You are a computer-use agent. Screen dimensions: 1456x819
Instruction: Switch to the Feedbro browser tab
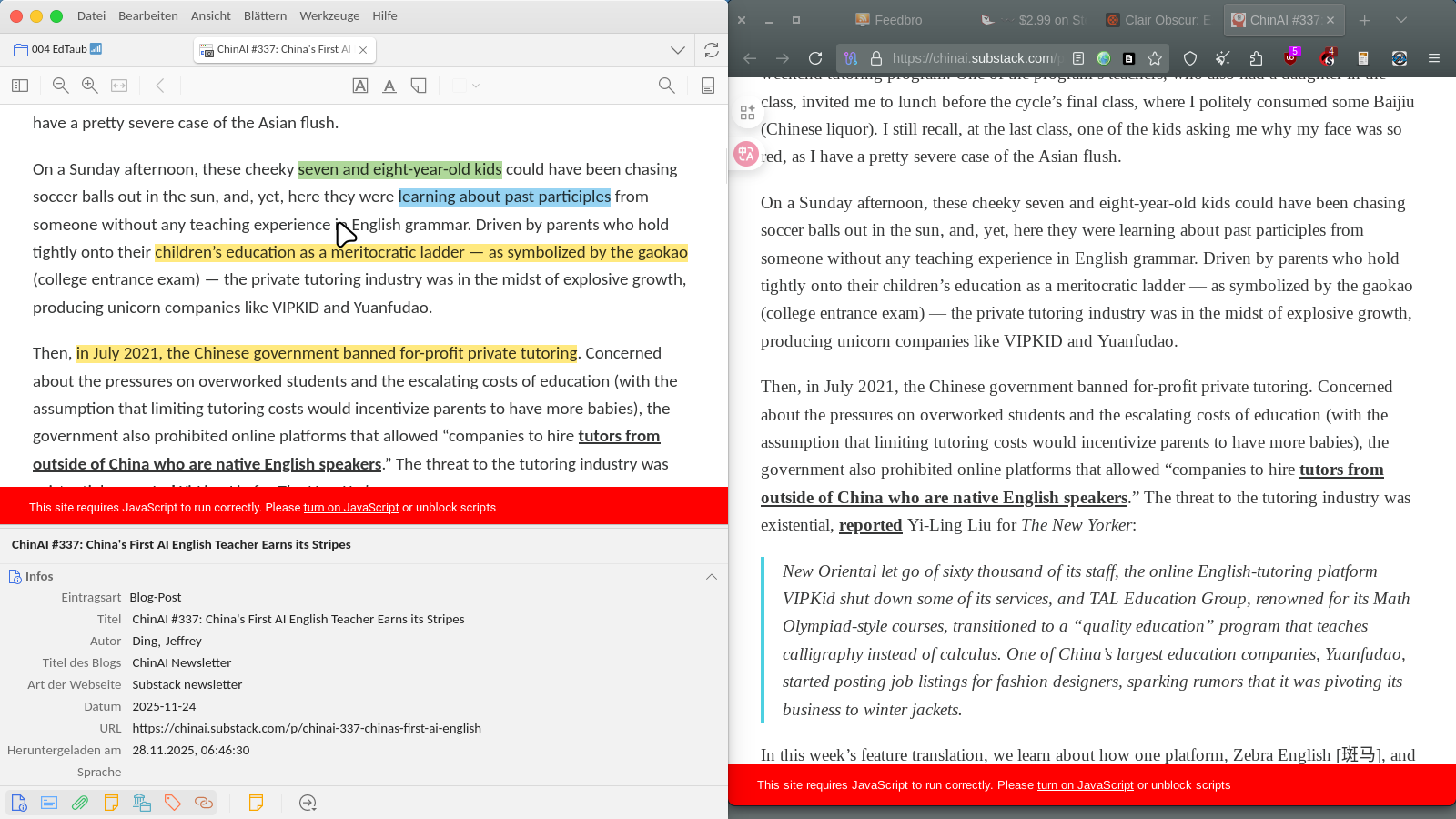click(897, 20)
